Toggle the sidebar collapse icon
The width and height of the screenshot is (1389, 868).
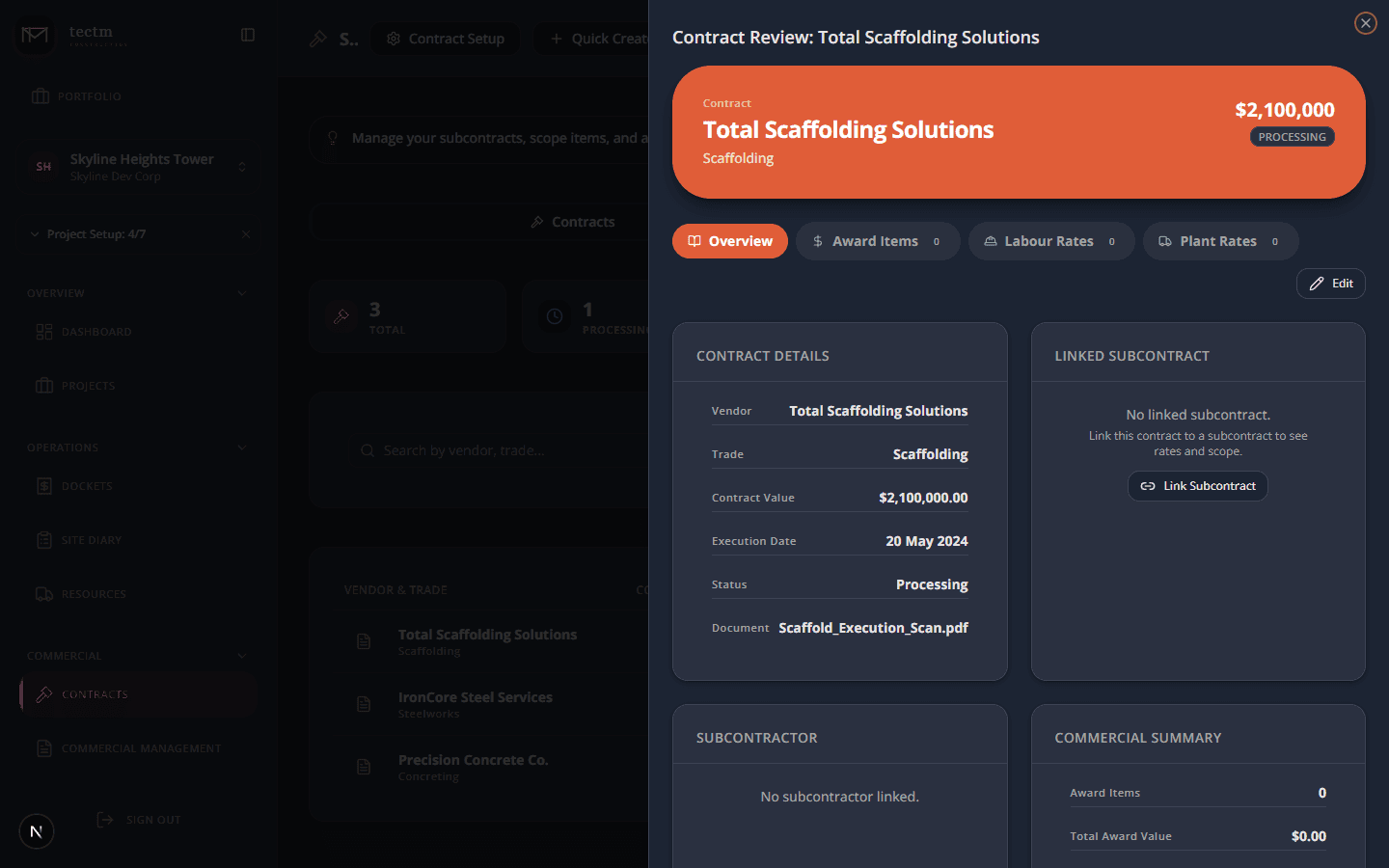248,35
